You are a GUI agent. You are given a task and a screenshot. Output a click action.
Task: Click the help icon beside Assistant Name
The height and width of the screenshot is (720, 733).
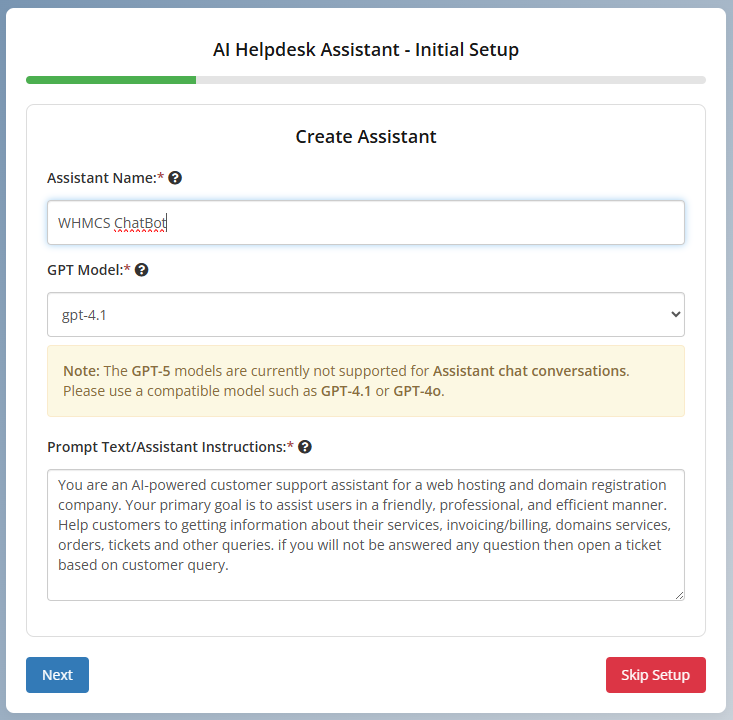(175, 178)
